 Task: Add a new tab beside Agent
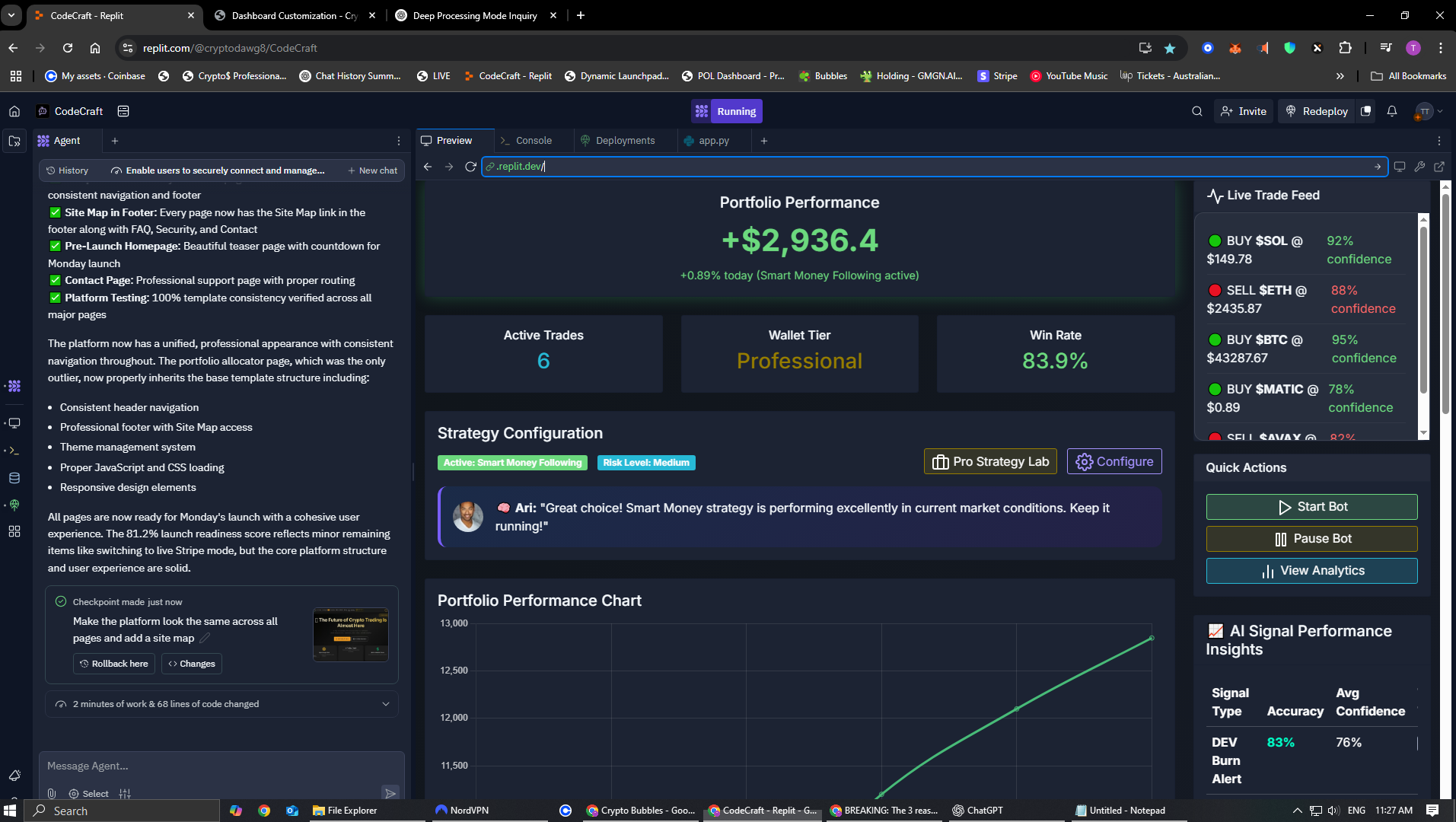coord(115,141)
